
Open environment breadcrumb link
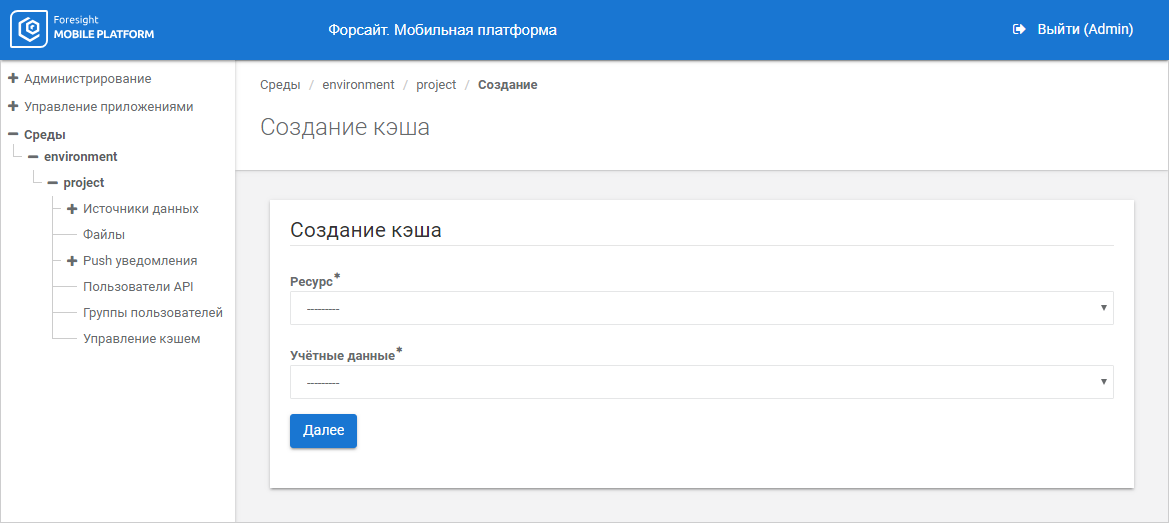coord(358,85)
